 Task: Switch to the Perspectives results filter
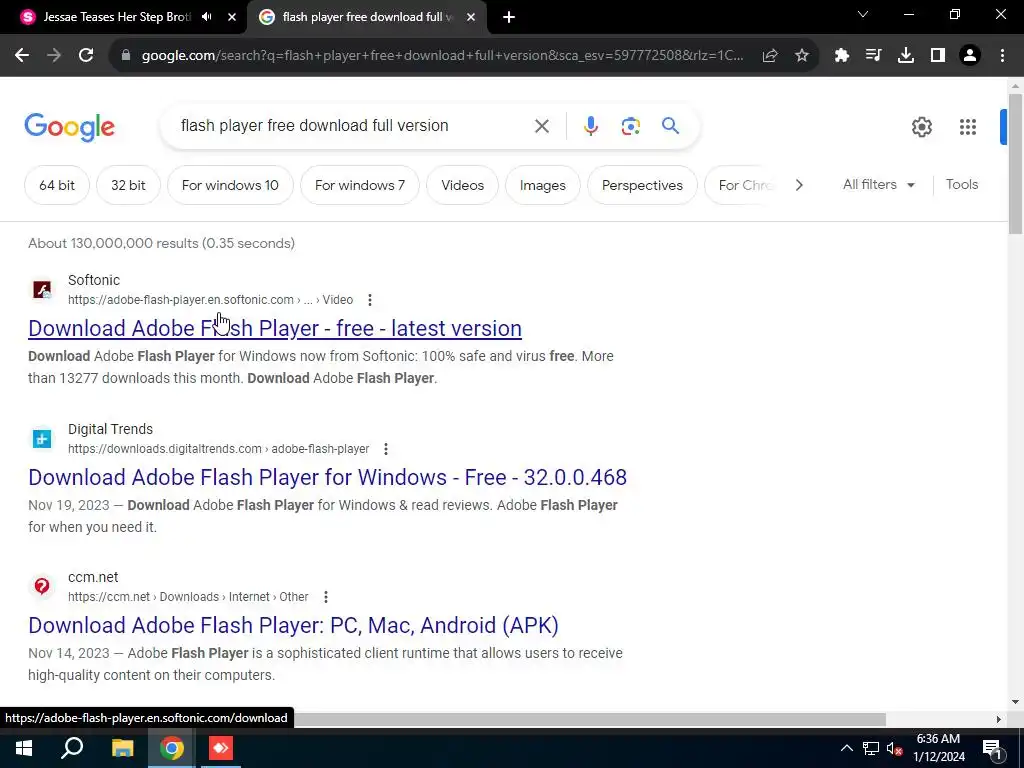point(642,185)
